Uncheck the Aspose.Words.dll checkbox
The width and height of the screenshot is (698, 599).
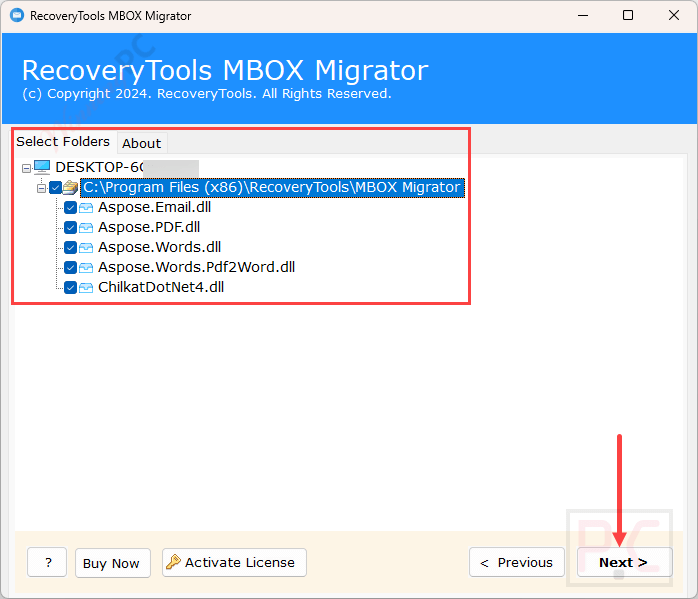(x=70, y=247)
